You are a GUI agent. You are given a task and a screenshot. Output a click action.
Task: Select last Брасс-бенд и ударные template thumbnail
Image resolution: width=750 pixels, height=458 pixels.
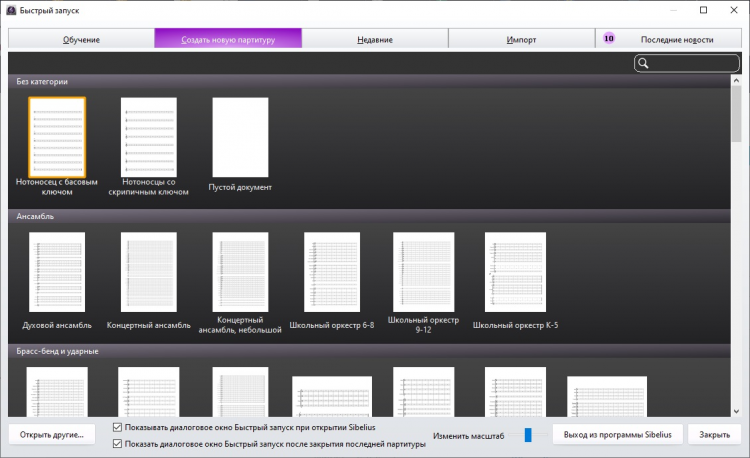(607, 396)
